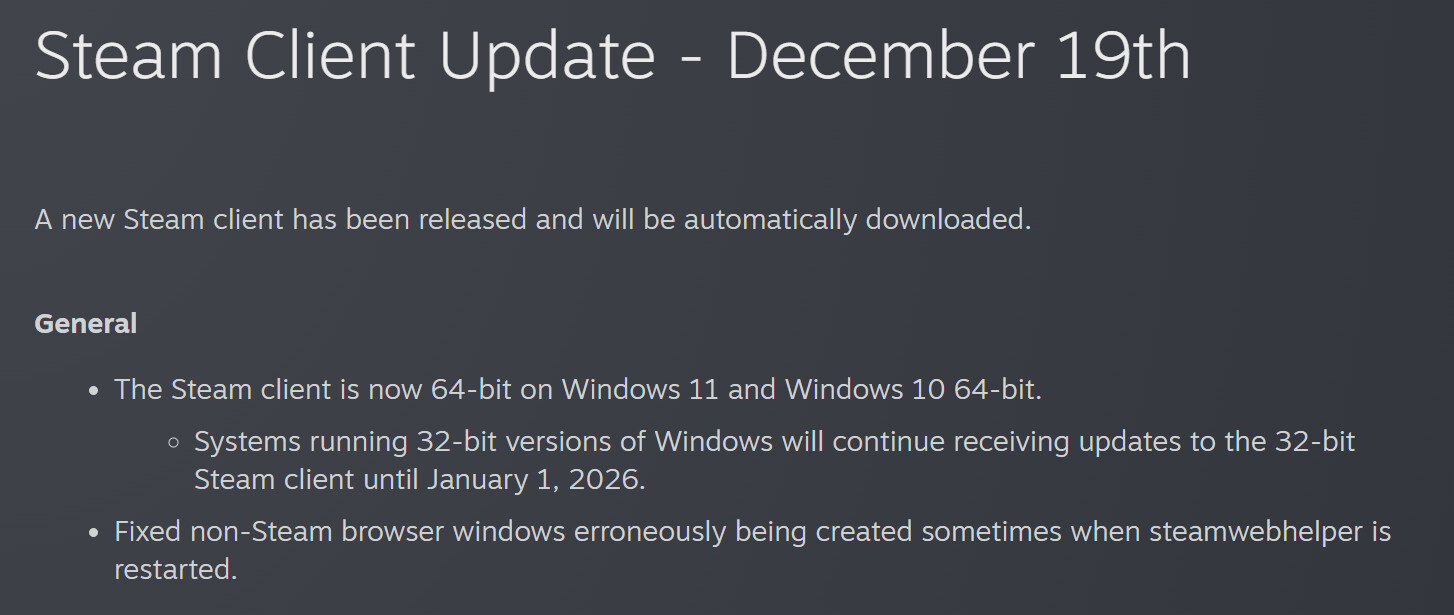This screenshot has height=615, width=1454.
Task: Click the sentence about automatic client download
Action: point(532,219)
